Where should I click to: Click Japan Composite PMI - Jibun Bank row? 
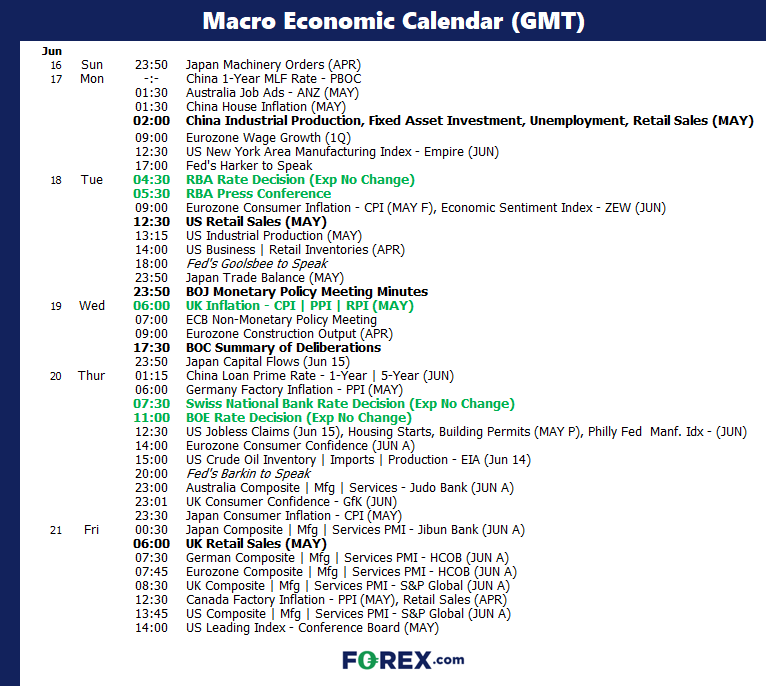[355, 530]
